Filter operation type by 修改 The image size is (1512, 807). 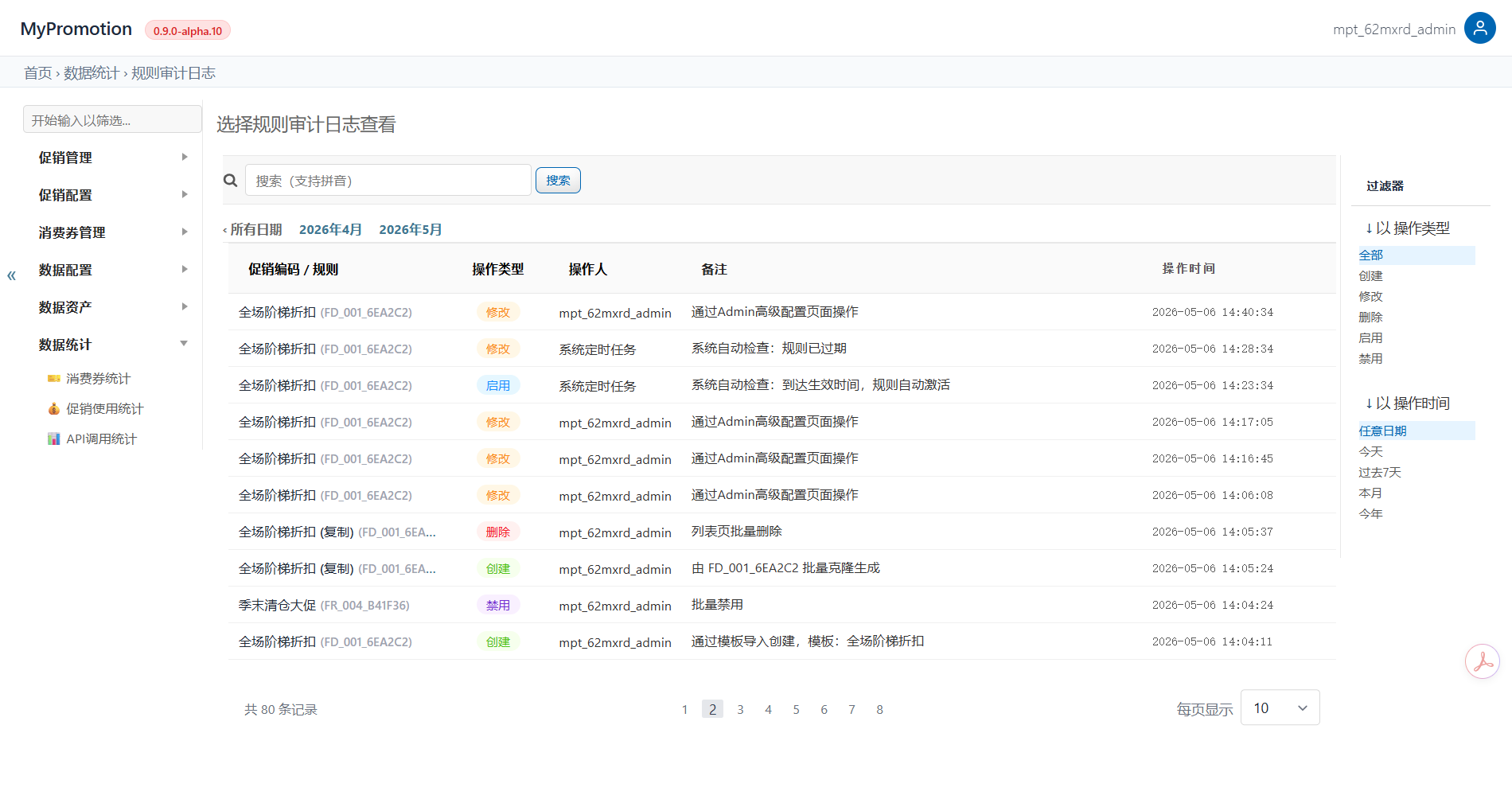[1370, 297]
